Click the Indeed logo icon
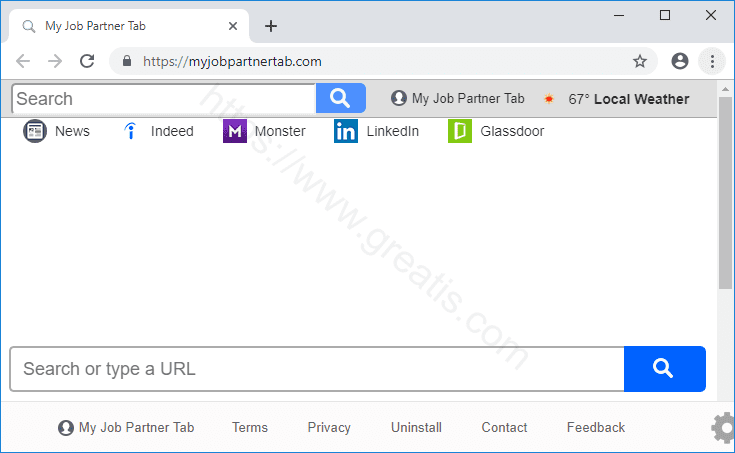735x453 pixels. (131, 131)
